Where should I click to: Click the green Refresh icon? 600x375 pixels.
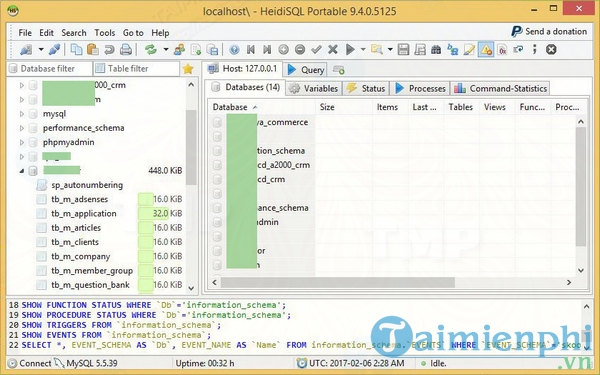coord(151,50)
